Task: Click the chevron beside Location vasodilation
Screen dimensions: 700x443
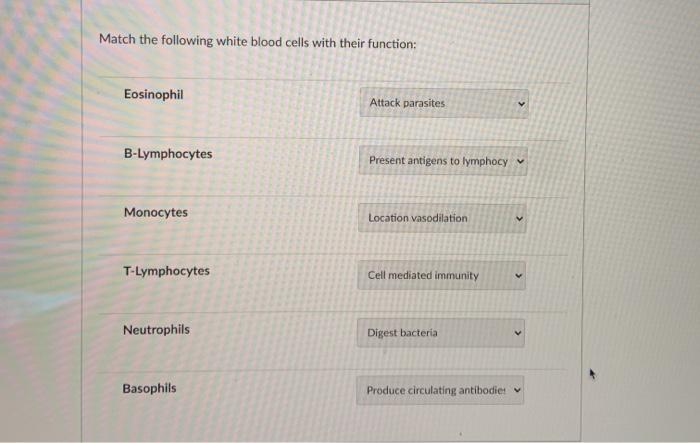Action: [x=519, y=219]
